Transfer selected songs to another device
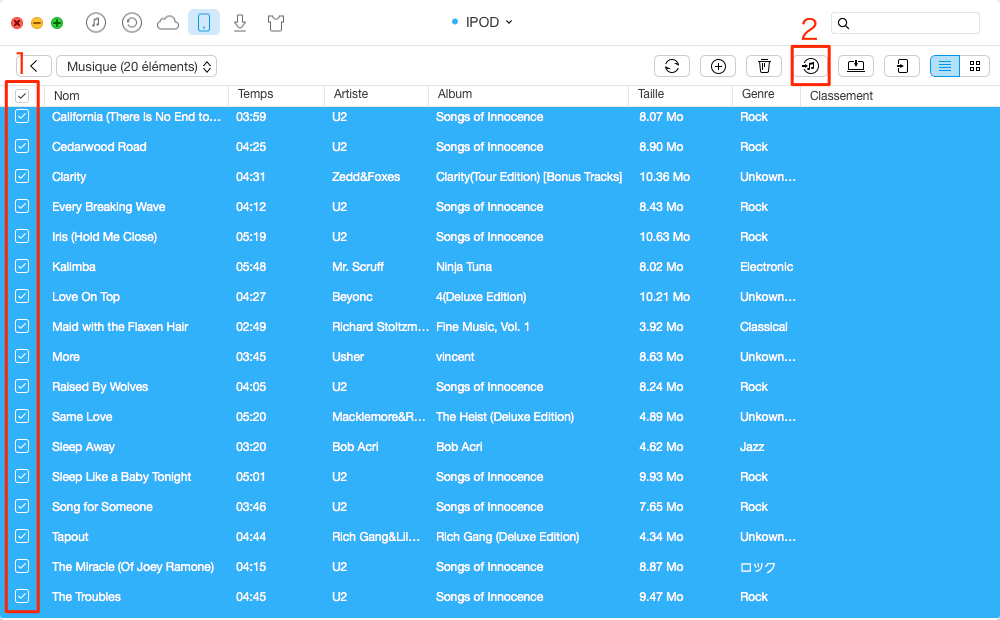The height and width of the screenshot is (620, 1000). point(902,66)
